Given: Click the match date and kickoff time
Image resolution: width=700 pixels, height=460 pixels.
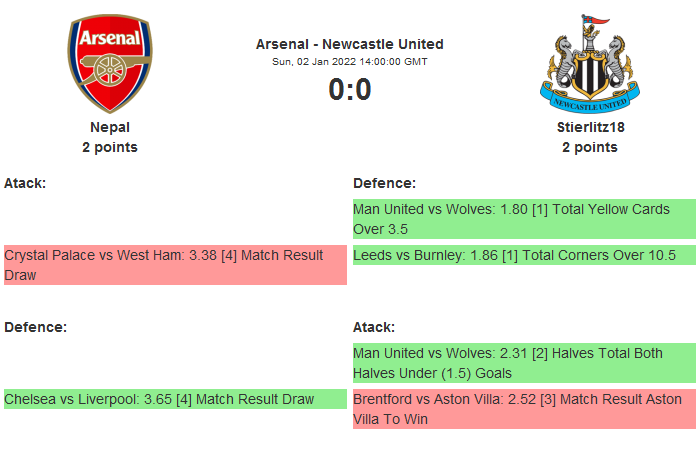Looking at the screenshot, I should click(349, 62).
